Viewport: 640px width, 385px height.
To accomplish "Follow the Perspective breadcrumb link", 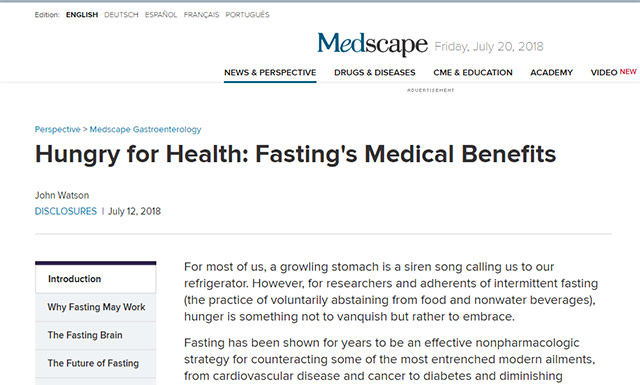I will [58, 129].
